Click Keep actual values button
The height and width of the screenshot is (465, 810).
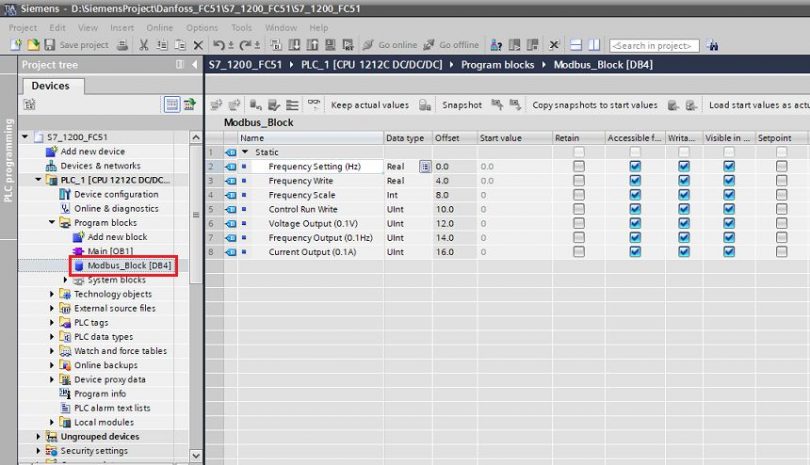[369, 105]
